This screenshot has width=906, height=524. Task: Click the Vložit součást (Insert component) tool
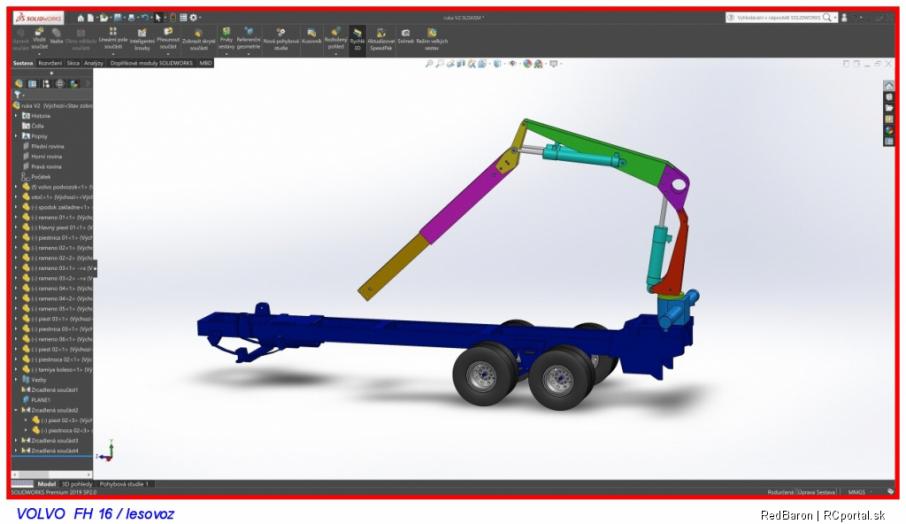(x=39, y=37)
